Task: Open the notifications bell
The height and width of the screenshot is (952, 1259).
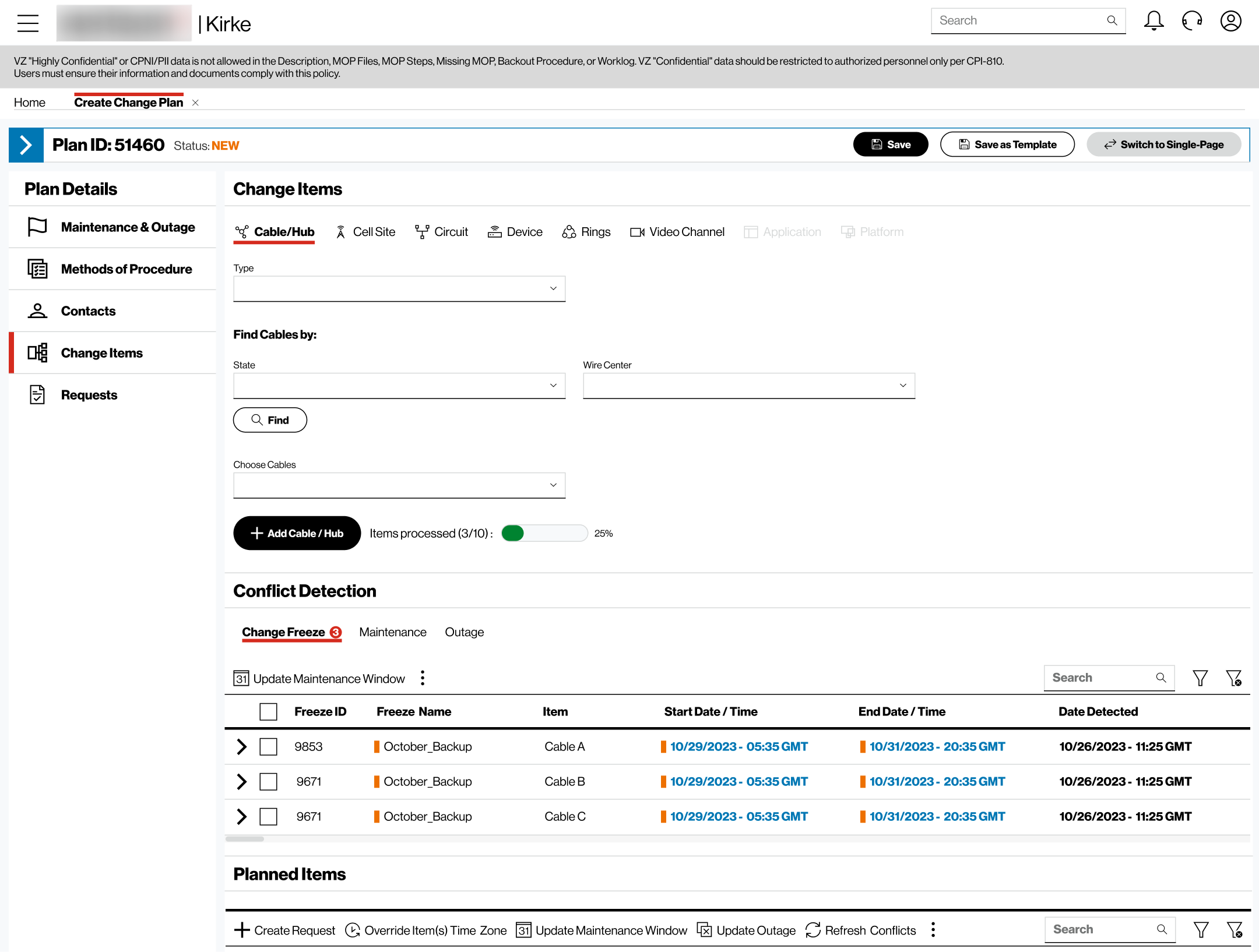Action: point(1154,21)
